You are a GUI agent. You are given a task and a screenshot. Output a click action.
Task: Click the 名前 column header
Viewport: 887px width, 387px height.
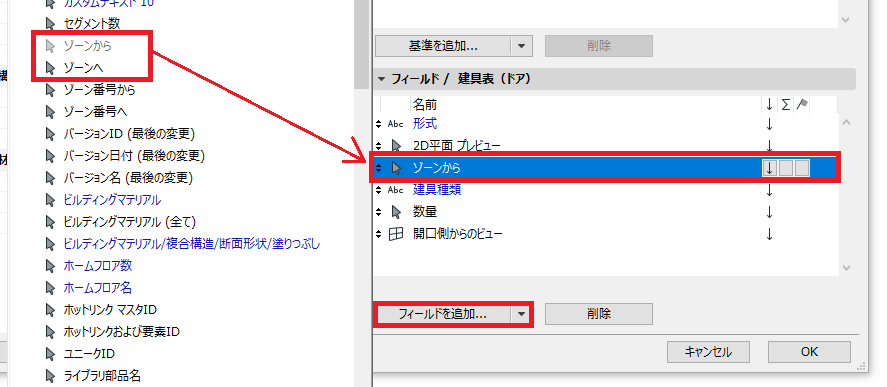(x=425, y=105)
